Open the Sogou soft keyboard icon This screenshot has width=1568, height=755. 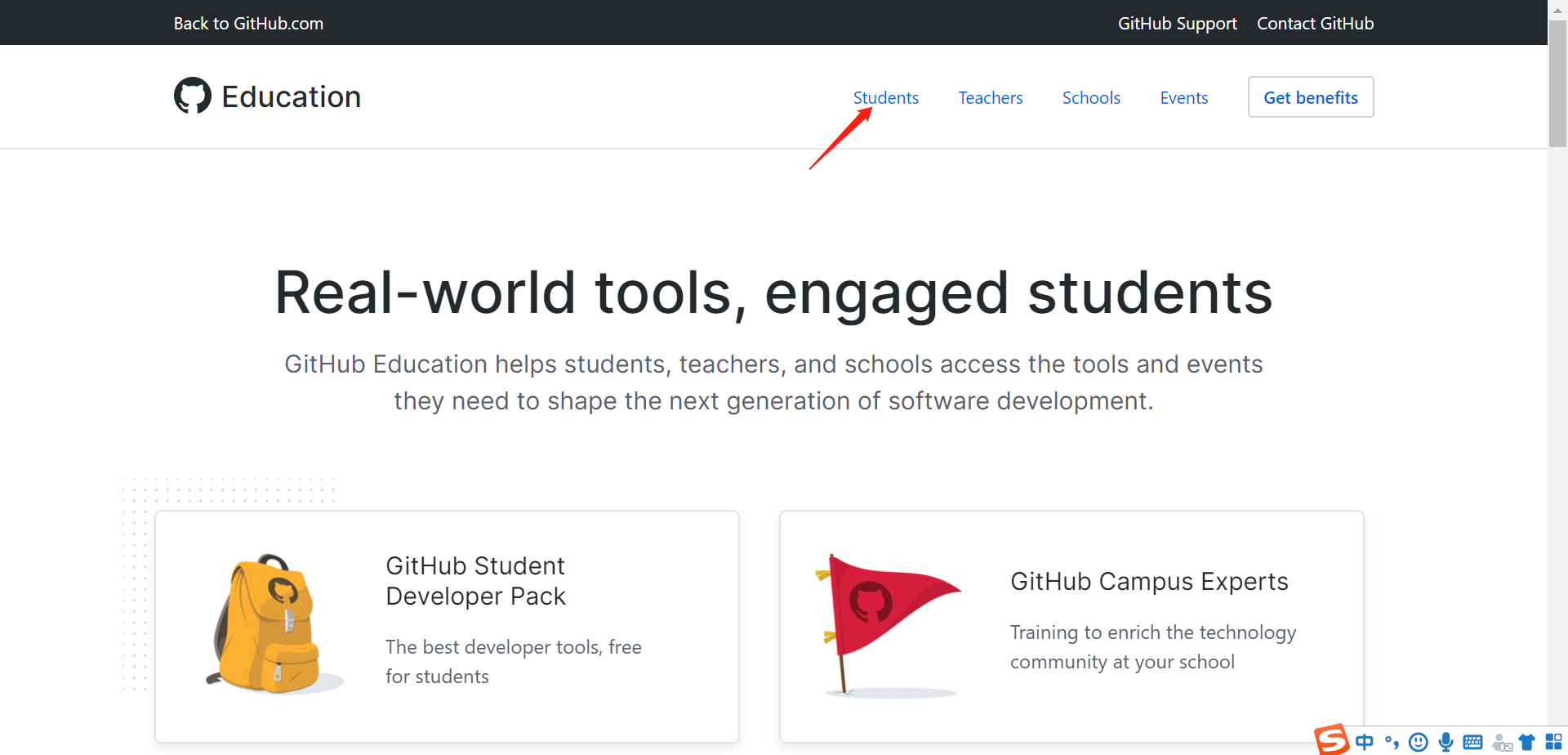(x=1473, y=742)
